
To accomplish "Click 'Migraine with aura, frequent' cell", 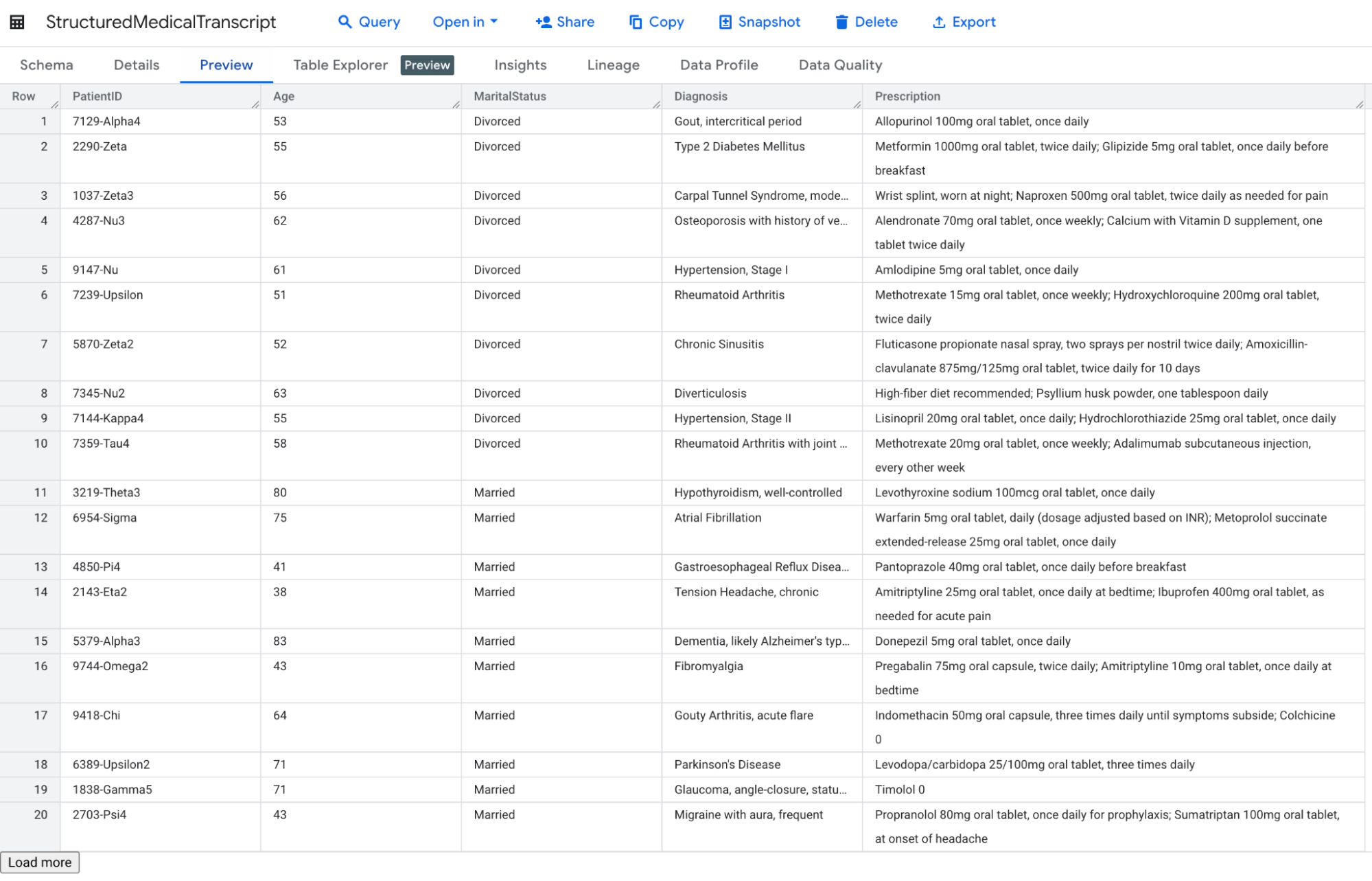I will pos(762,827).
